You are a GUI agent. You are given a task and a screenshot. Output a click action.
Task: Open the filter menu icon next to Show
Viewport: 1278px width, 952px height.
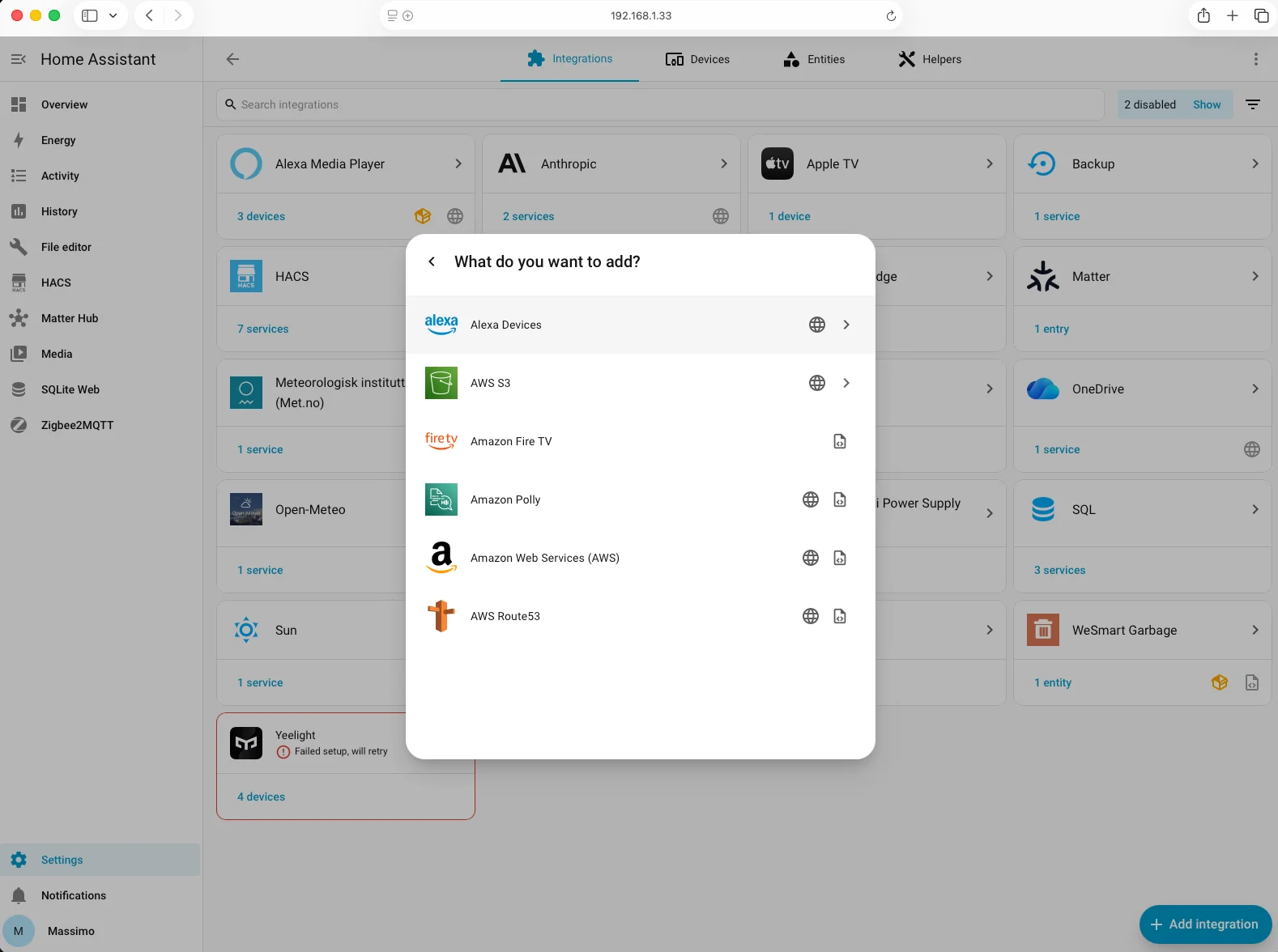1253,104
